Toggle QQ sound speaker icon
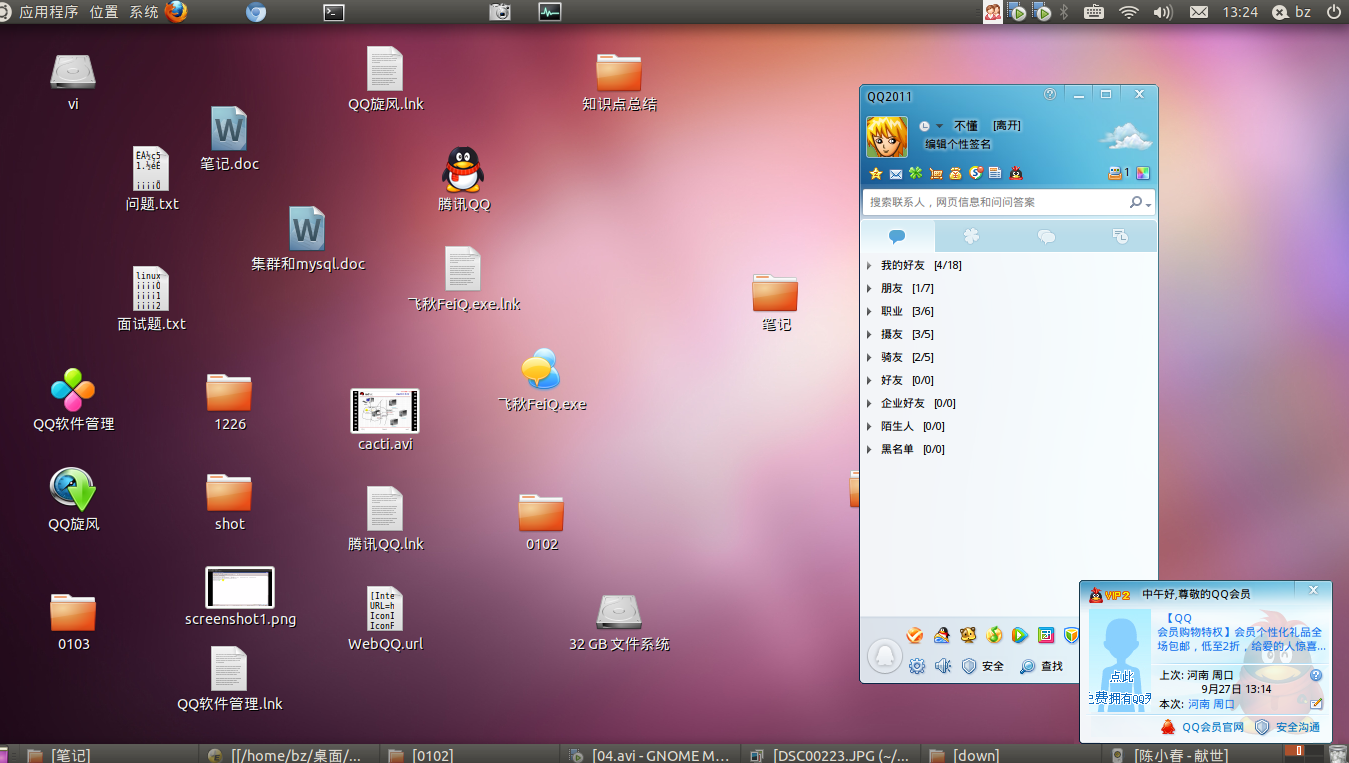 tap(942, 666)
